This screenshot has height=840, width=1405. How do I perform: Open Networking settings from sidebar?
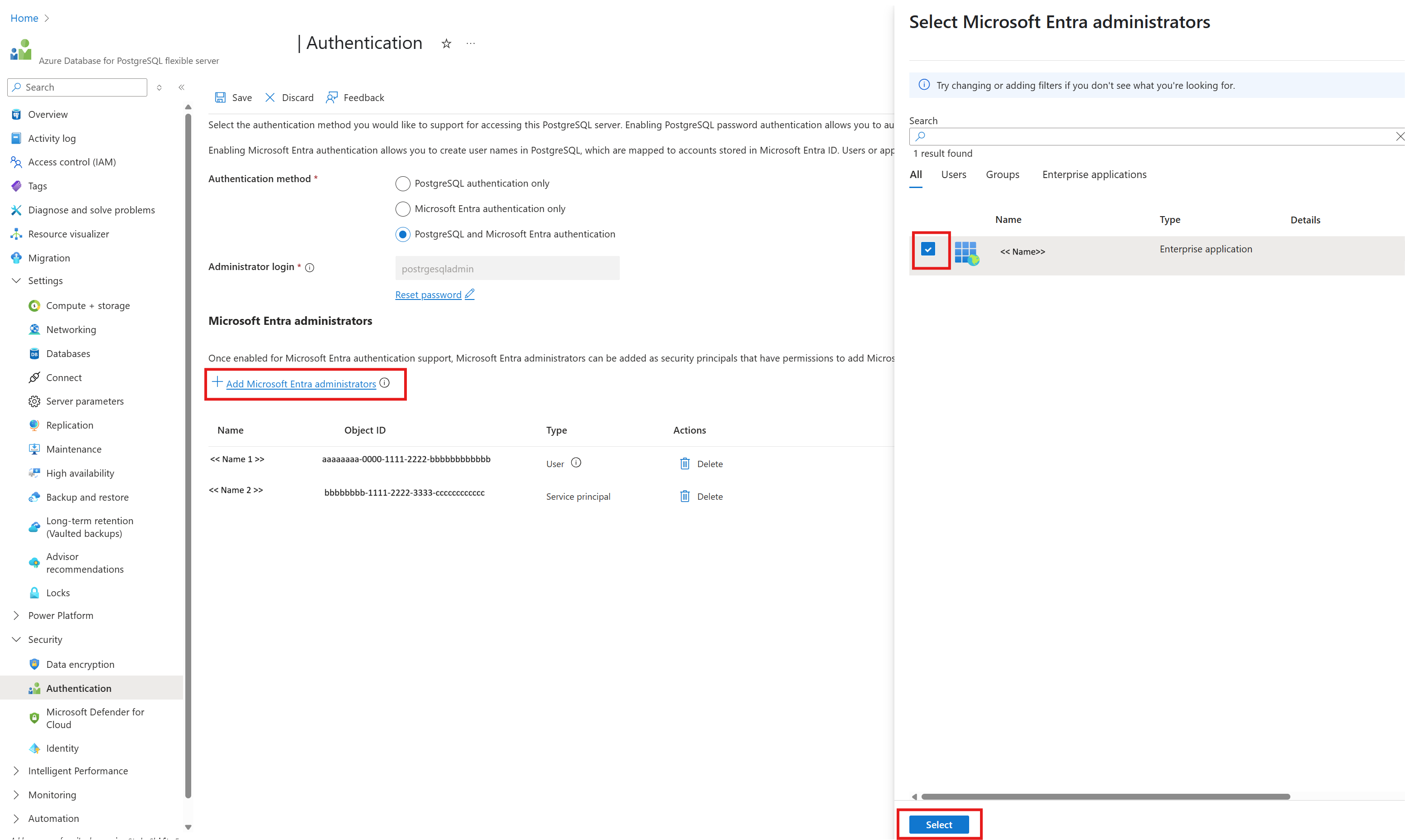point(71,329)
